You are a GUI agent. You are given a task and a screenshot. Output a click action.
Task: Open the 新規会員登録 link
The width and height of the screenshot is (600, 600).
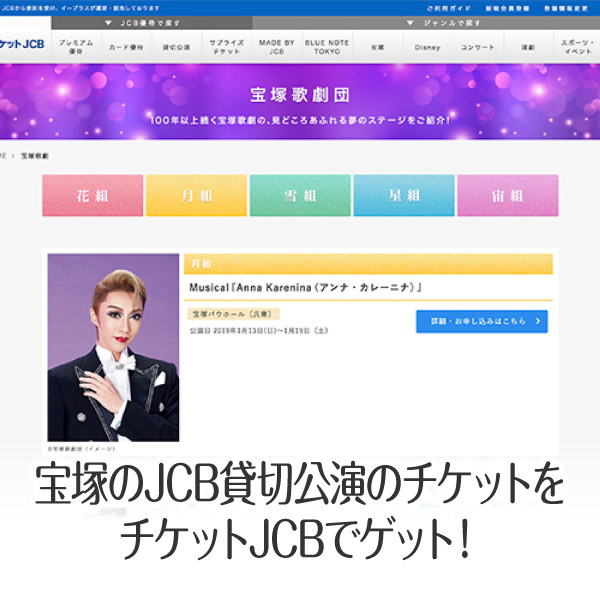pyautogui.click(x=507, y=8)
